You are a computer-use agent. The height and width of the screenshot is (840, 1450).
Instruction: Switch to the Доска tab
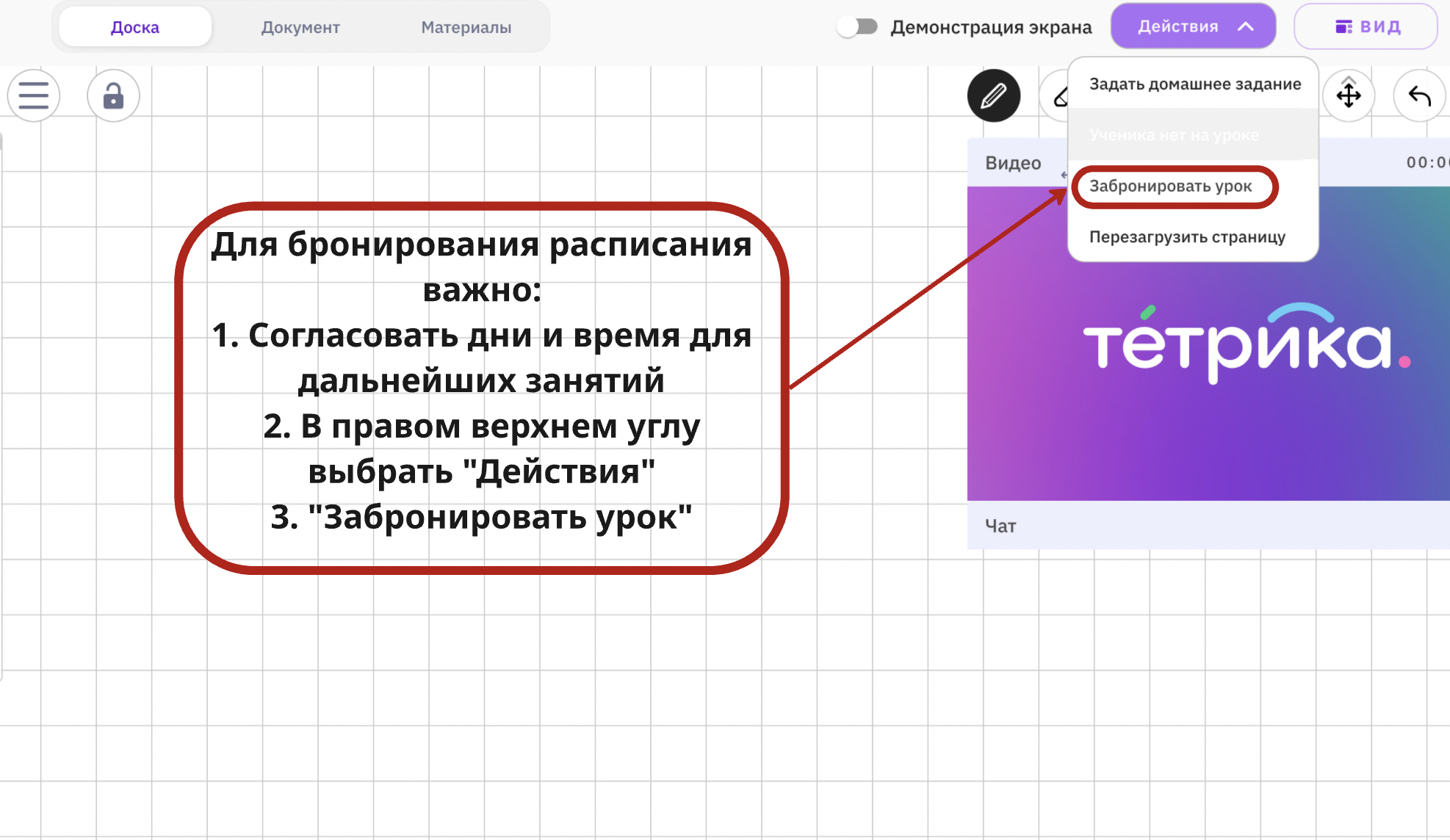click(x=135, y=27)
